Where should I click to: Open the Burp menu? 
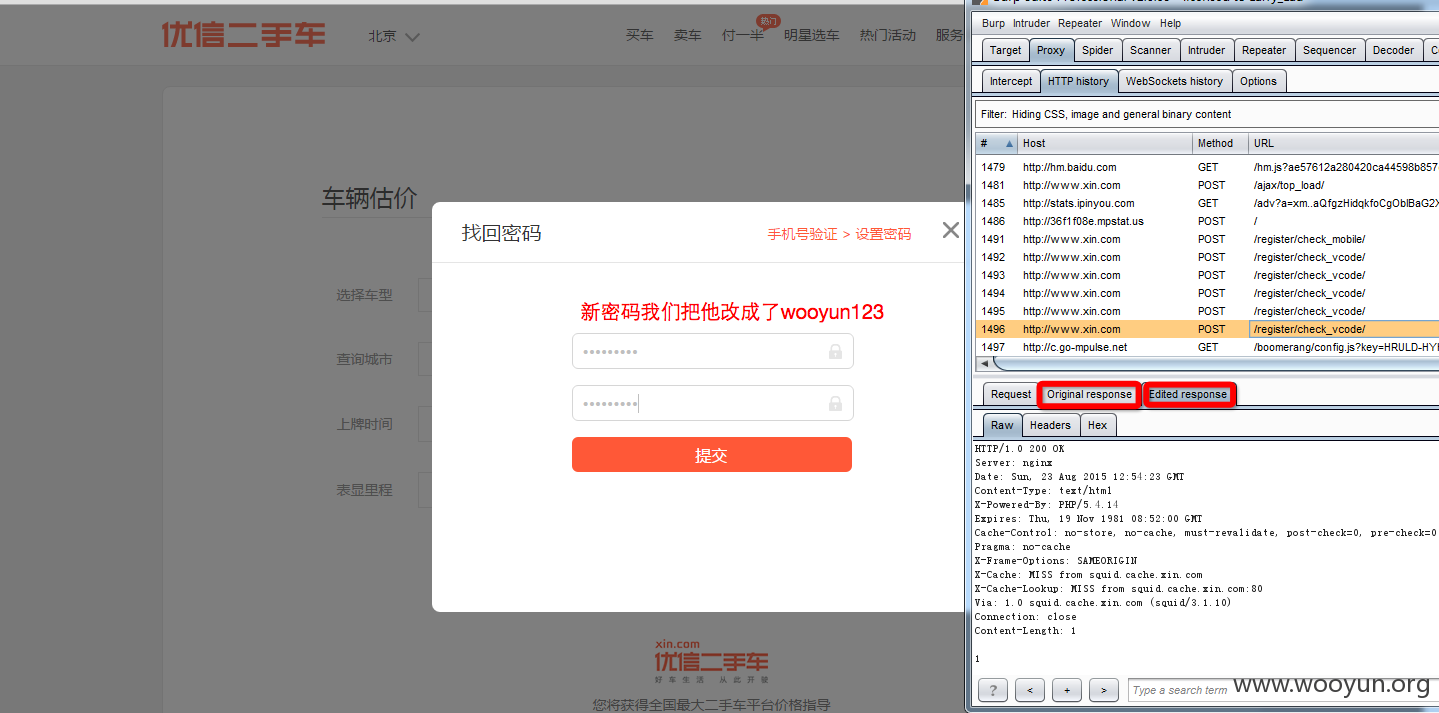993,23
